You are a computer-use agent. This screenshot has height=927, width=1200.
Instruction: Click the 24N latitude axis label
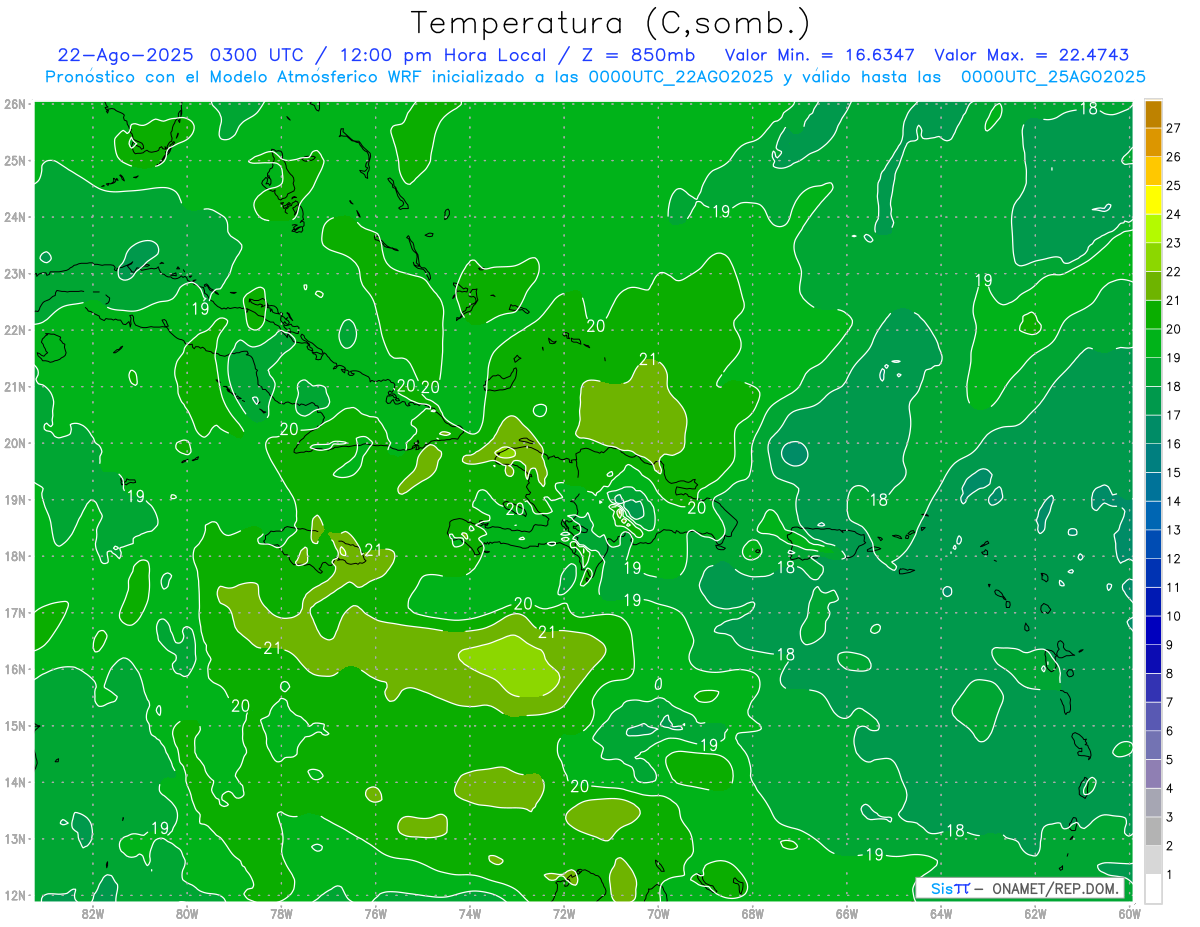(15, 217)
